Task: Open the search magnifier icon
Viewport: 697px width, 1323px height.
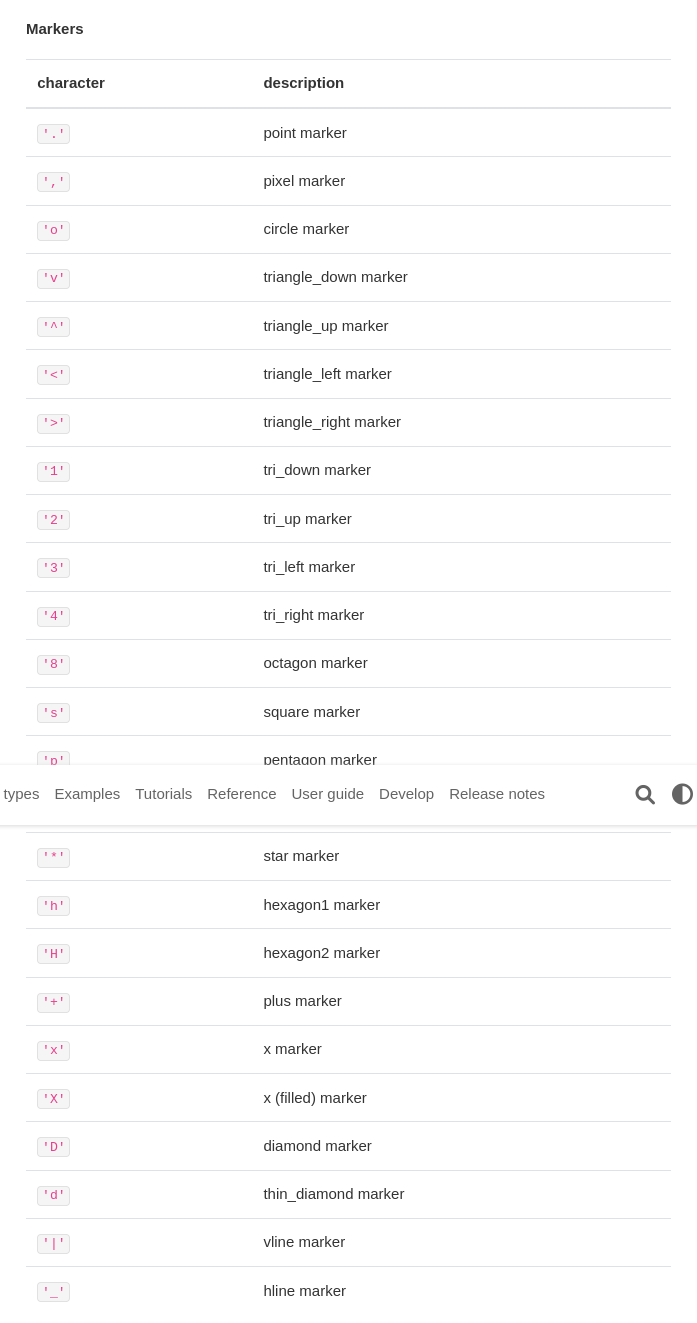Action: pyautogui.click(x=645, y=794)
